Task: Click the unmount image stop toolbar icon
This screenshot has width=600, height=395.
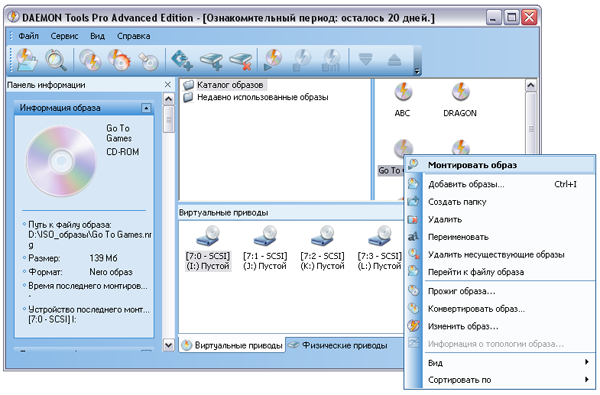Action: pyautogui.click(x=302, y=60)
